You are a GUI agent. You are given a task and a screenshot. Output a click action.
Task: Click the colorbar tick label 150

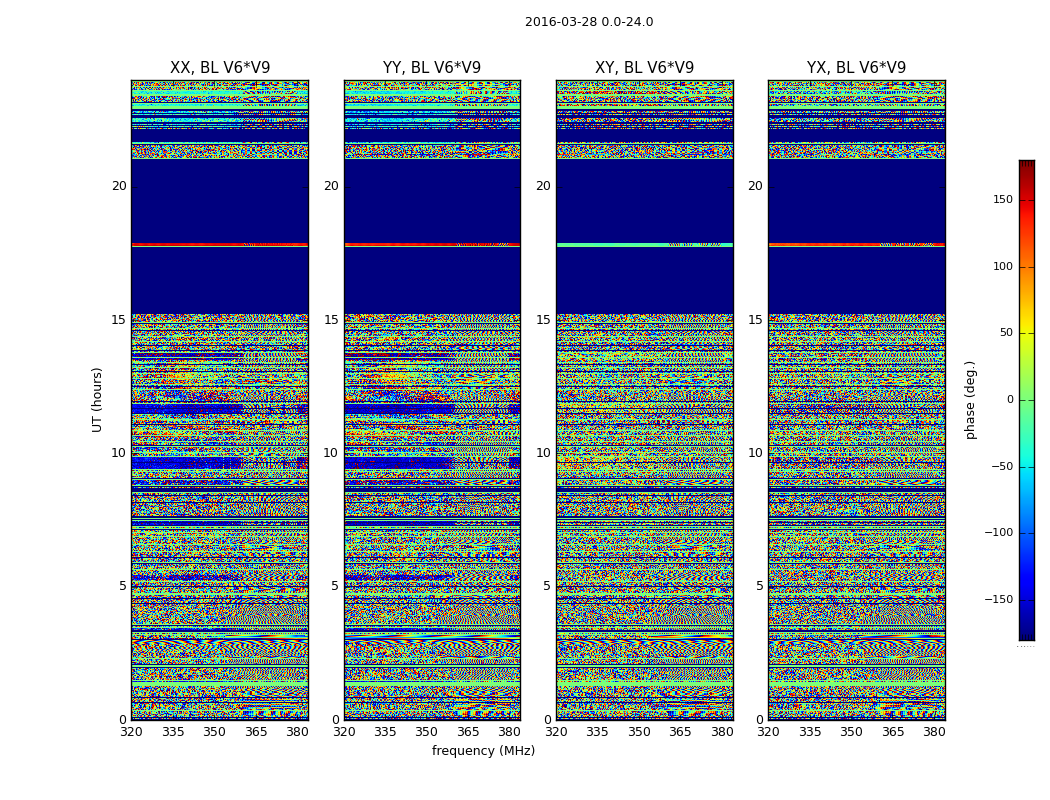tap(1002, 200)
